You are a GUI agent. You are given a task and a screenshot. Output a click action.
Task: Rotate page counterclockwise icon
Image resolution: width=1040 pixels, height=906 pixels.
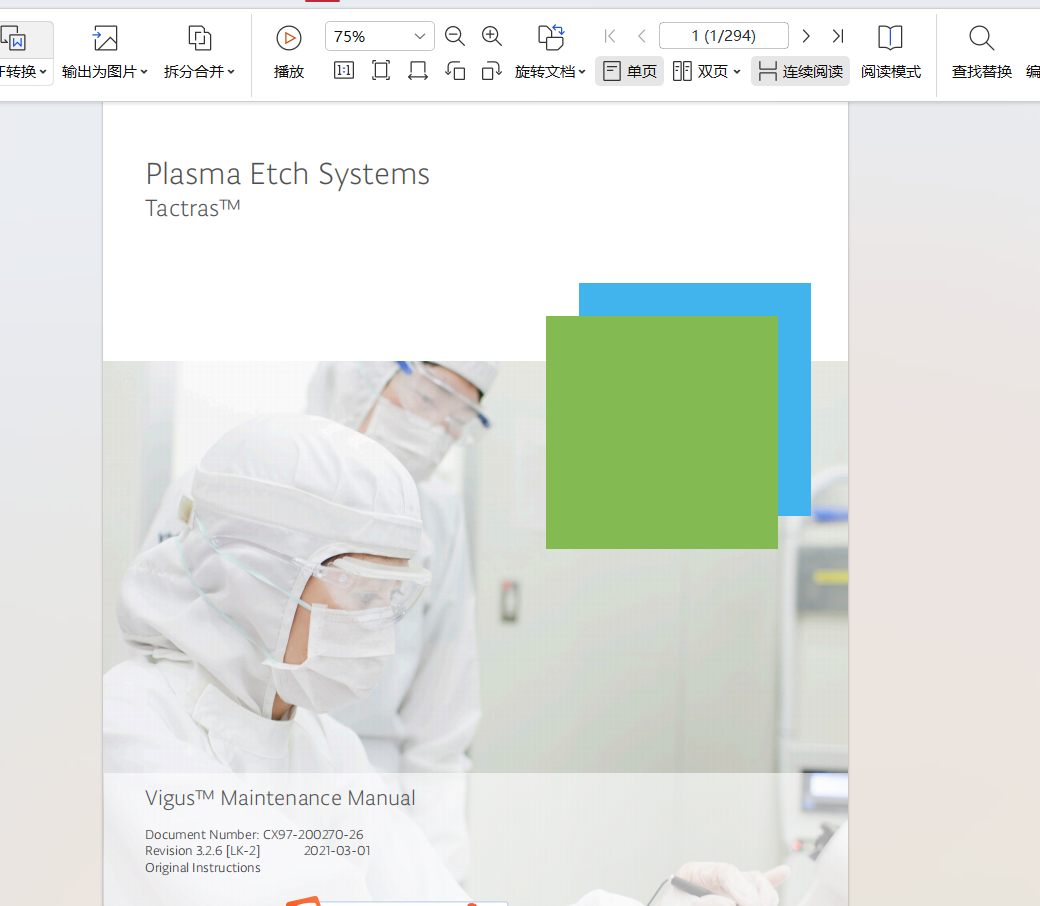tap(455, 70)
